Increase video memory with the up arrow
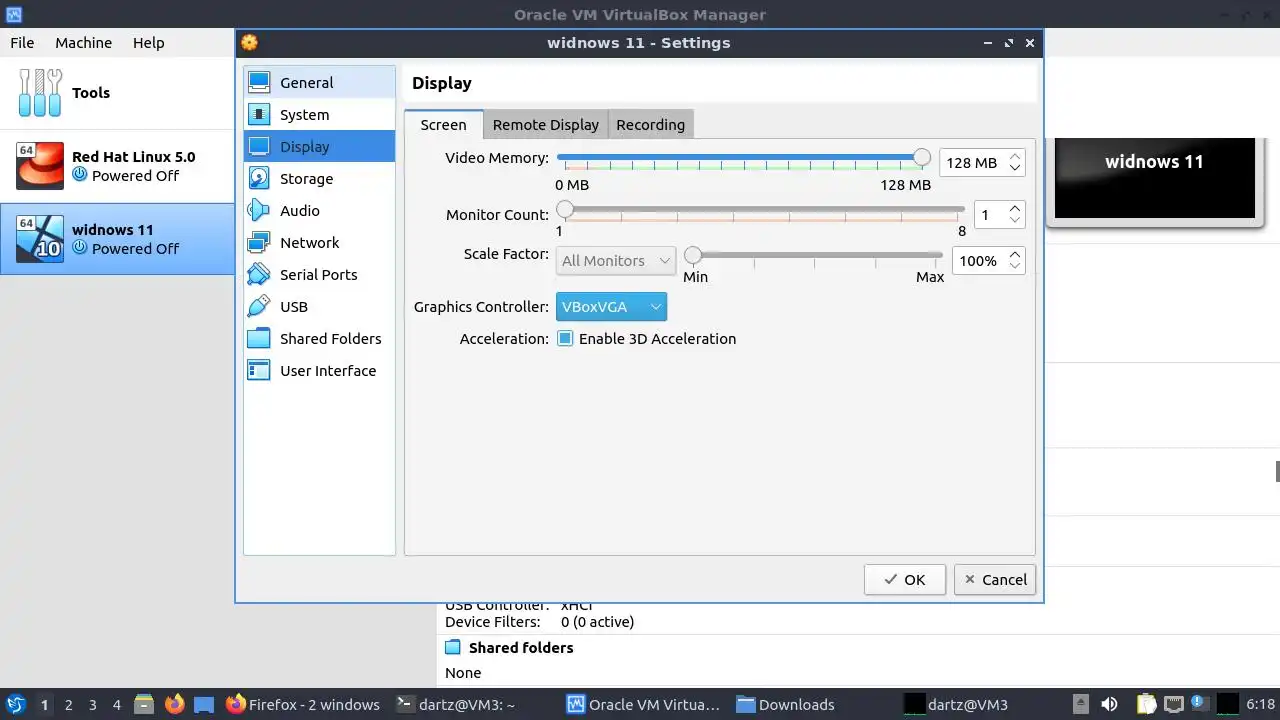The width and height of the screenshot is (1280, 720). [1015, 157]
